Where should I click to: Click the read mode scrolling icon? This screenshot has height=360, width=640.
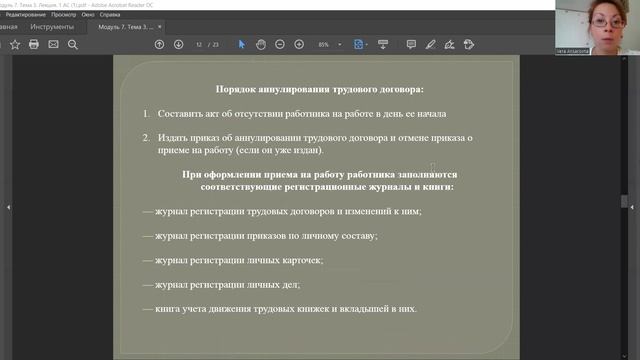[x=383, y=44]
